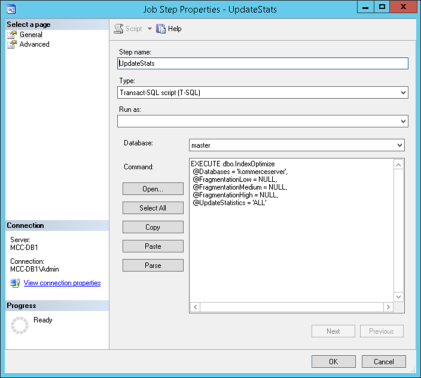Select the Advanced page icon
Screen dimensions: 421x378
pyautogui.click(x=12, y=44)
